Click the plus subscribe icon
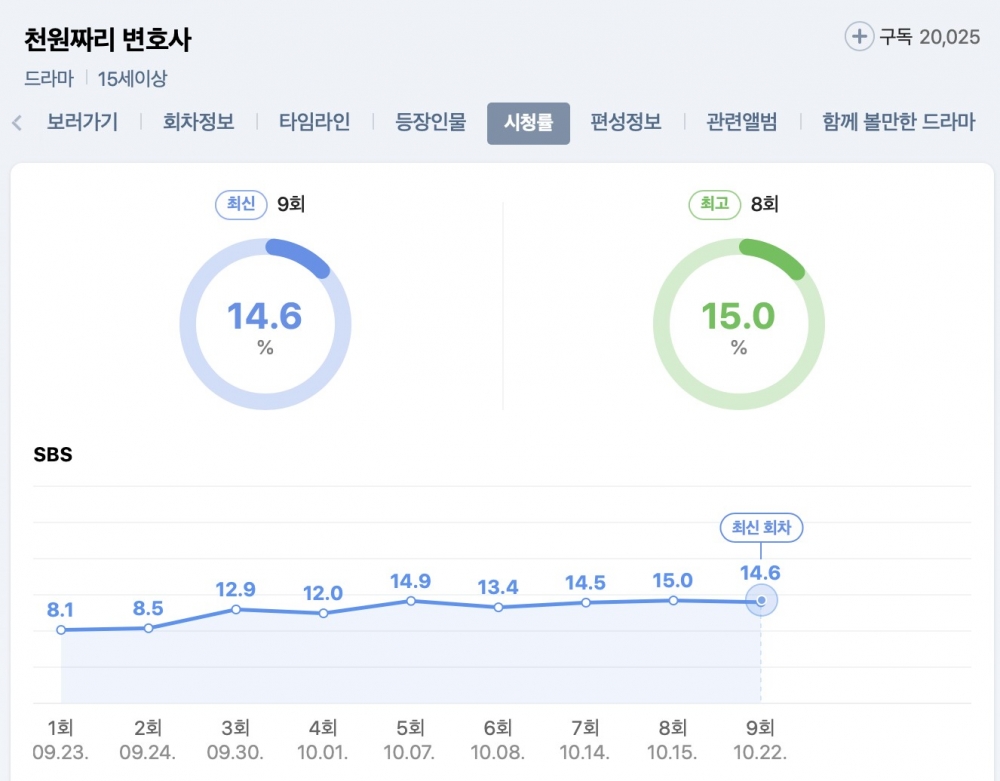 [859, 37]
